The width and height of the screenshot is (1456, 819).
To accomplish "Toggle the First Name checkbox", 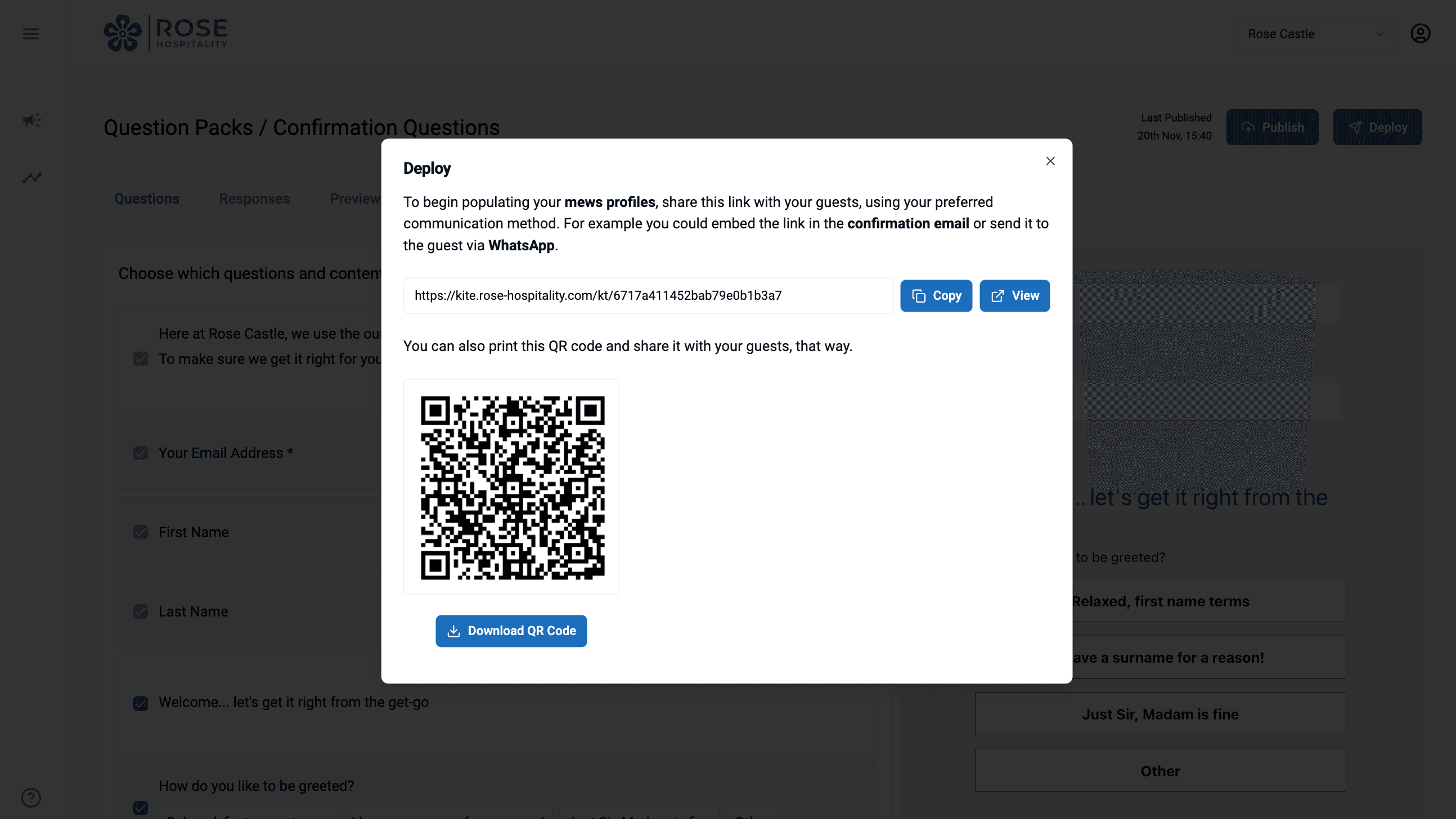I will [x=141, y=533].
